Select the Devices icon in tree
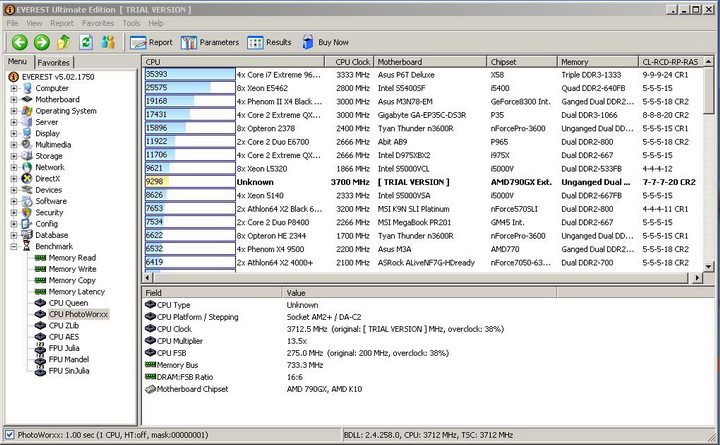The width and height of the screenshot is (720, 445). tap(27, 190)
